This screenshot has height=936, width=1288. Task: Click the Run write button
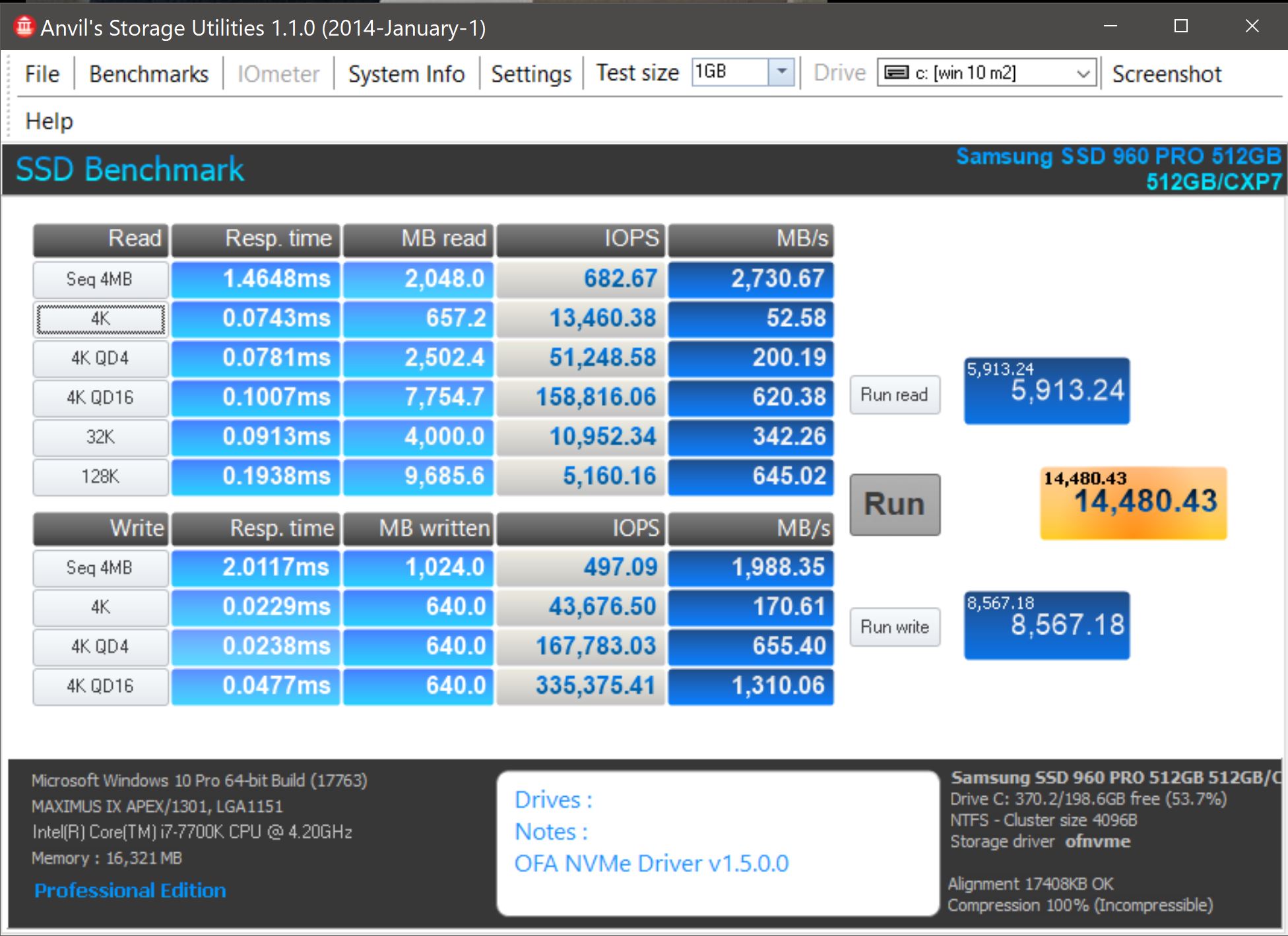pyautogui.click(x=895, y=627)
